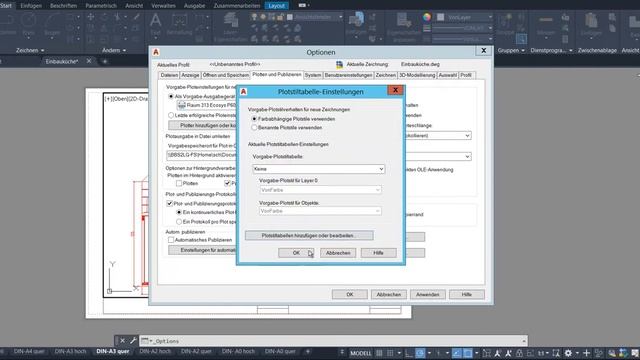Click the layer color square in Layer panel
640x360 pixels.
pos(289,17)
